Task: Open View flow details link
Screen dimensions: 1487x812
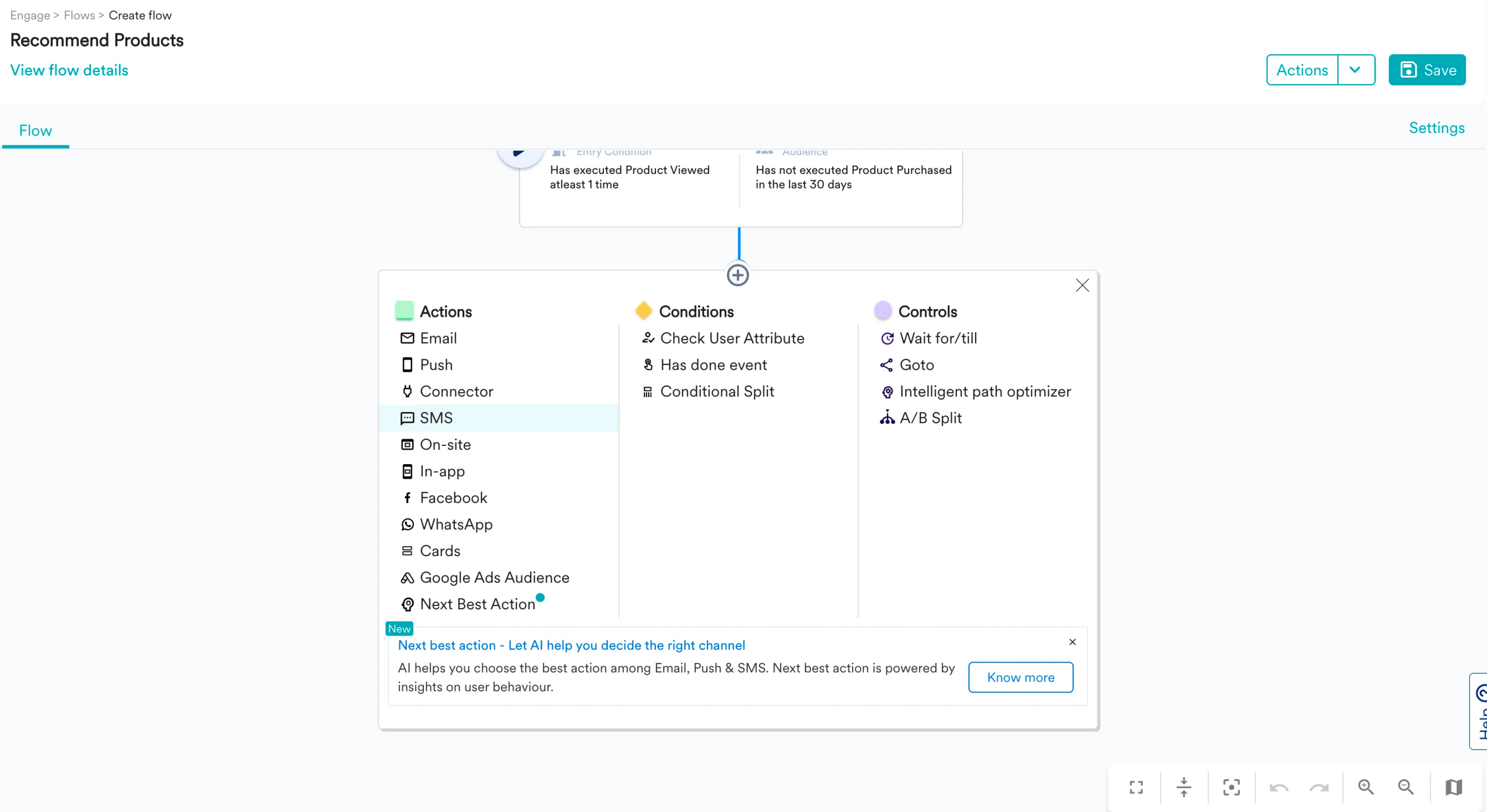Action: tap(69, 70)
